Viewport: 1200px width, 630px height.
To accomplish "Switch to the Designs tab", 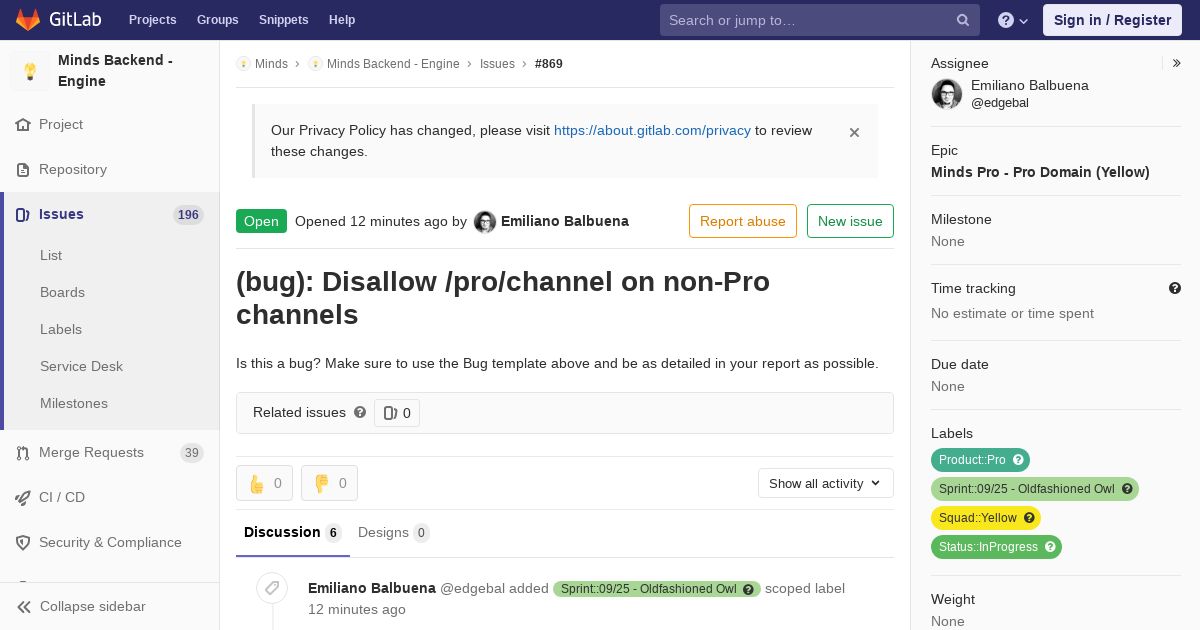I will (x=393, y=533).
